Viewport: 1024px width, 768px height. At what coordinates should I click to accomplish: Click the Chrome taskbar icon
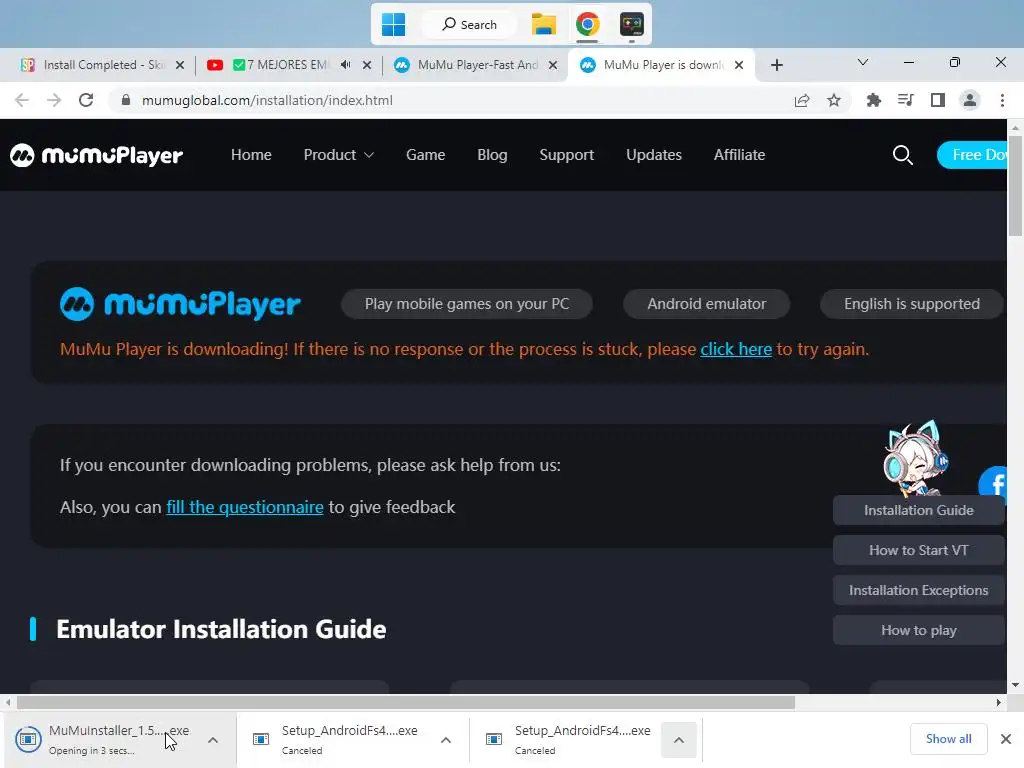[587, 25]
